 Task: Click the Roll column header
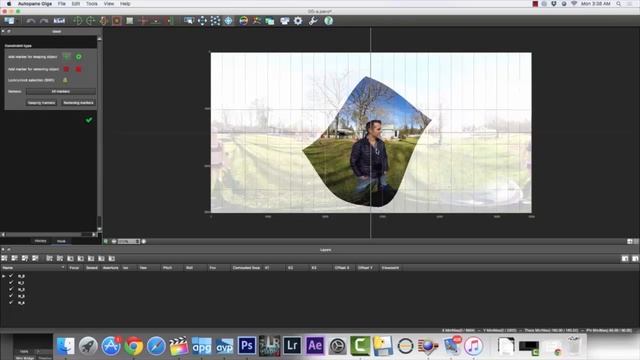[x=189, y=268]
